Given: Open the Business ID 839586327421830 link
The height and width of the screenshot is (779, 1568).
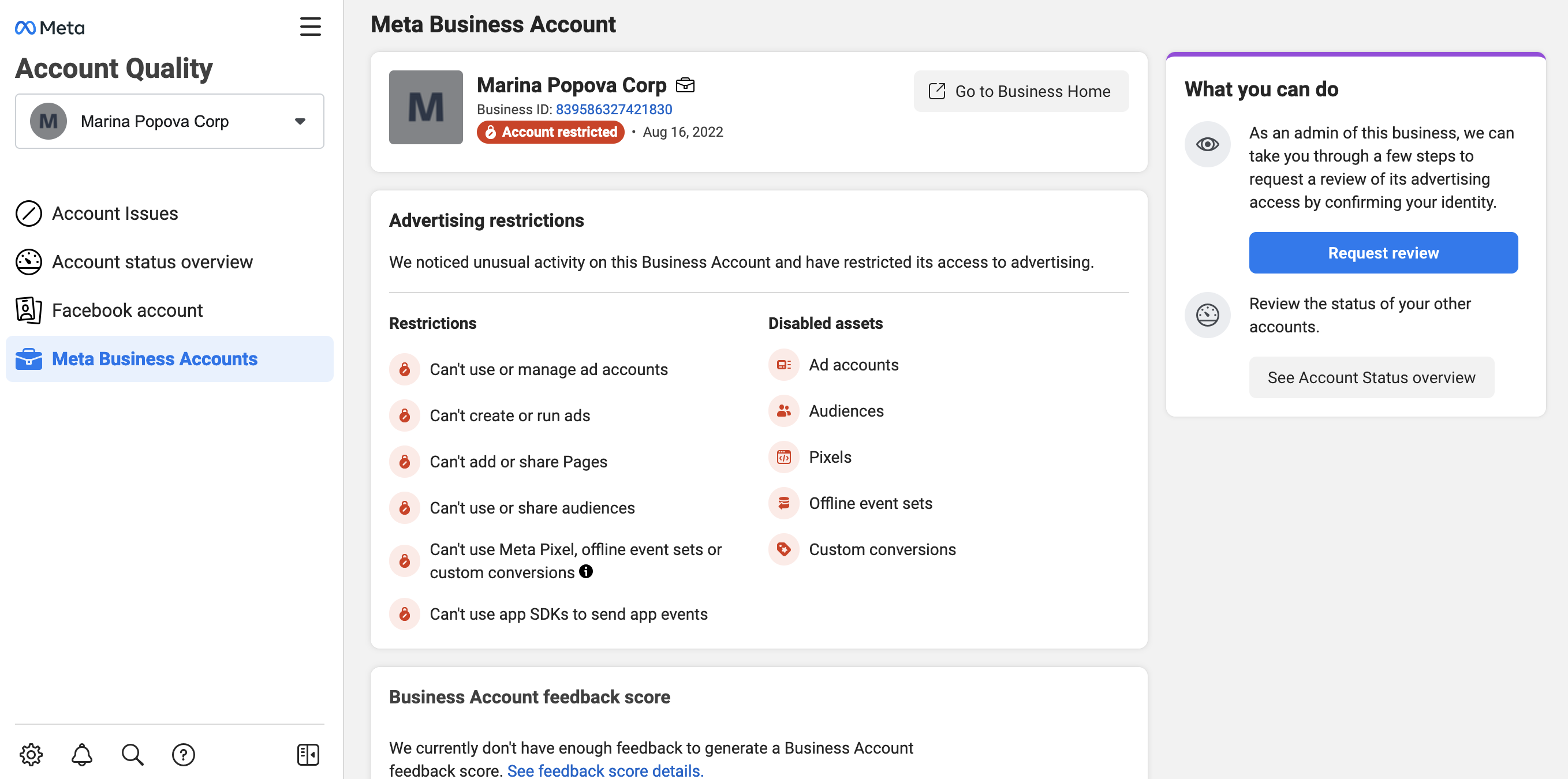Looking at the screenshot, I should pyautogui.click(x=614, y=110).
